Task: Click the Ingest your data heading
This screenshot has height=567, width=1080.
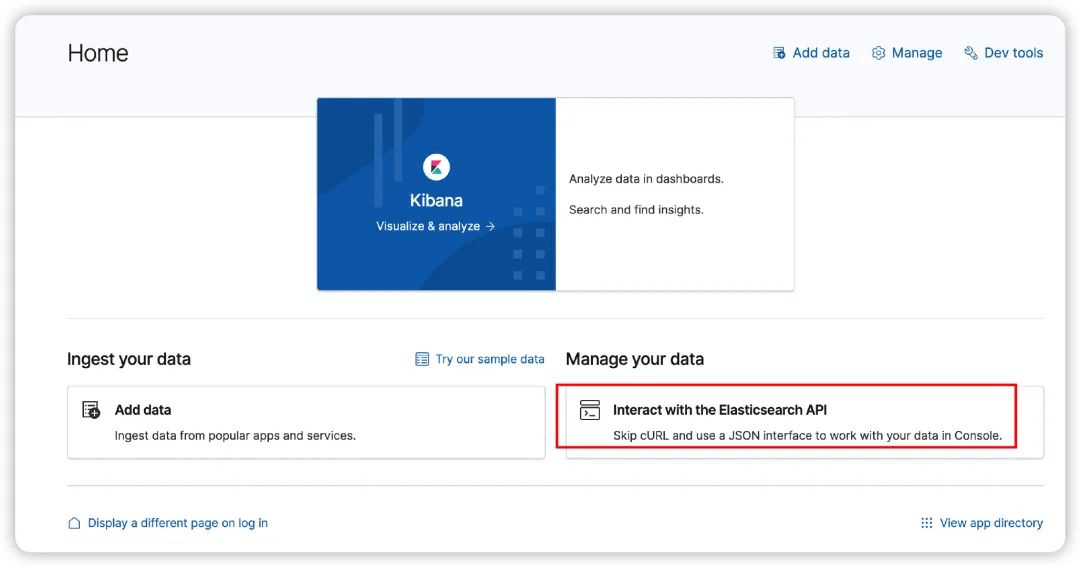Action: [x=129, y=359]
